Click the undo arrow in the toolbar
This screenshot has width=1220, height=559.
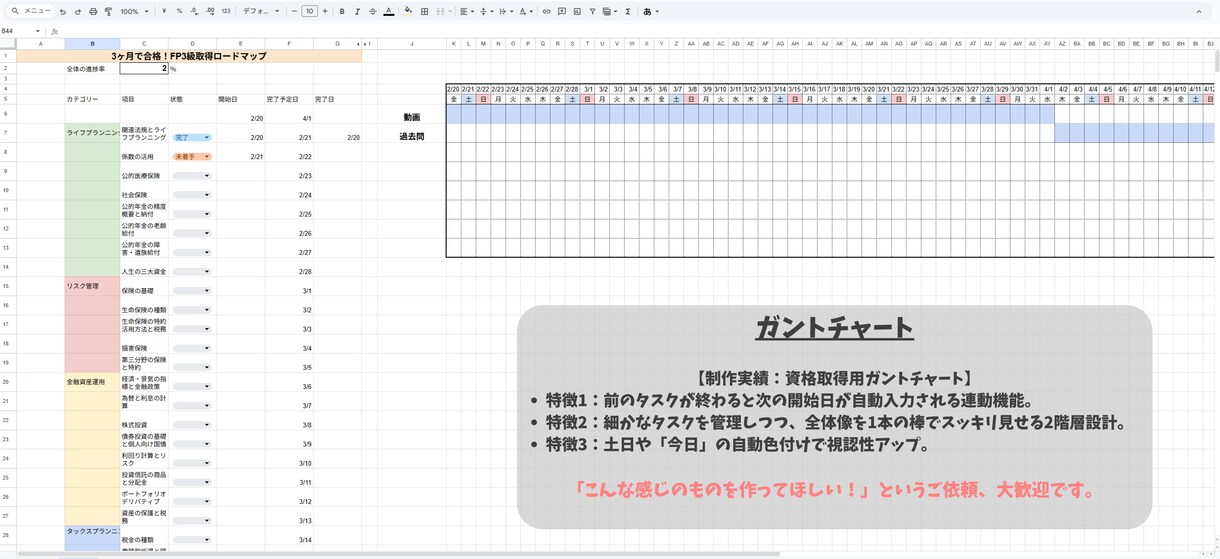[63, 11]
